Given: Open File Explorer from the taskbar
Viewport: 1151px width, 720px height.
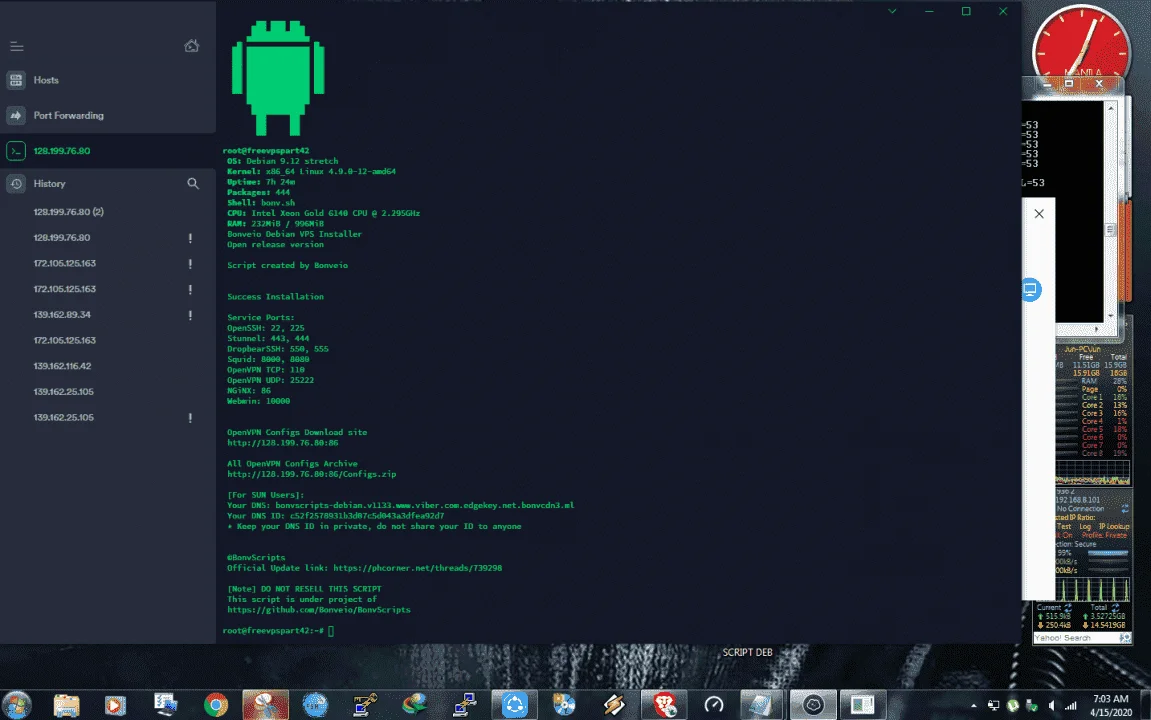Looking at the screenshot, I should (66, 705).
